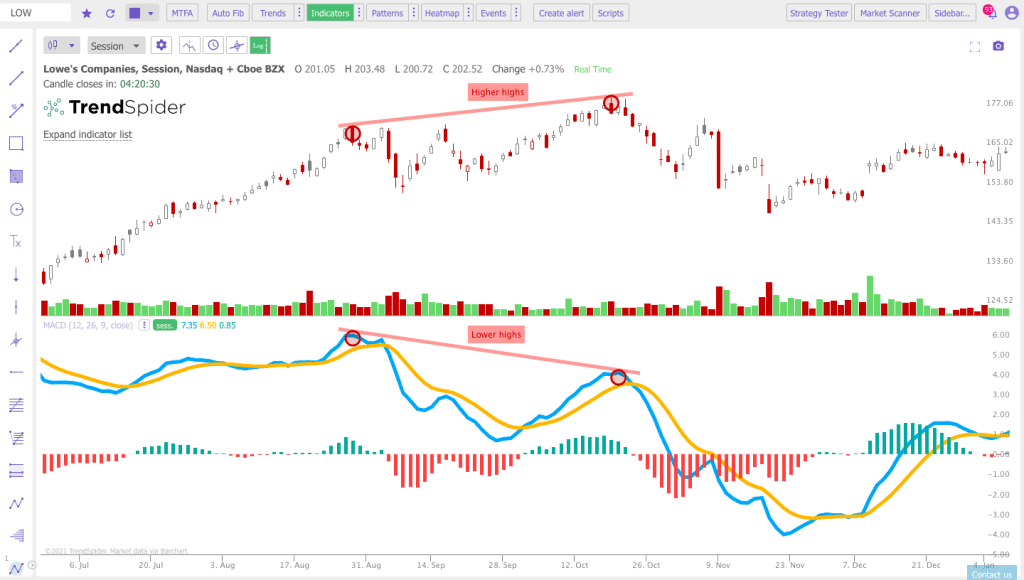
Task: Toggle the Indicators overlay button
Action: pyautogui.click(x=330, y=13)
